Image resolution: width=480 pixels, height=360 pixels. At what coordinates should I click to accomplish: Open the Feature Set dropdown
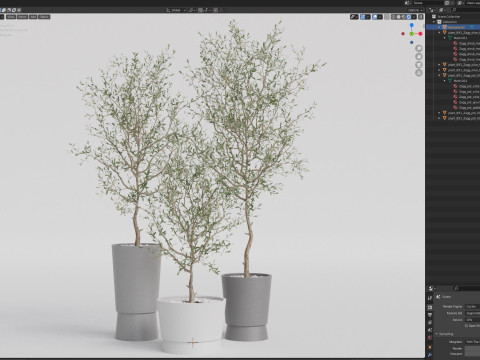point(473,313)
